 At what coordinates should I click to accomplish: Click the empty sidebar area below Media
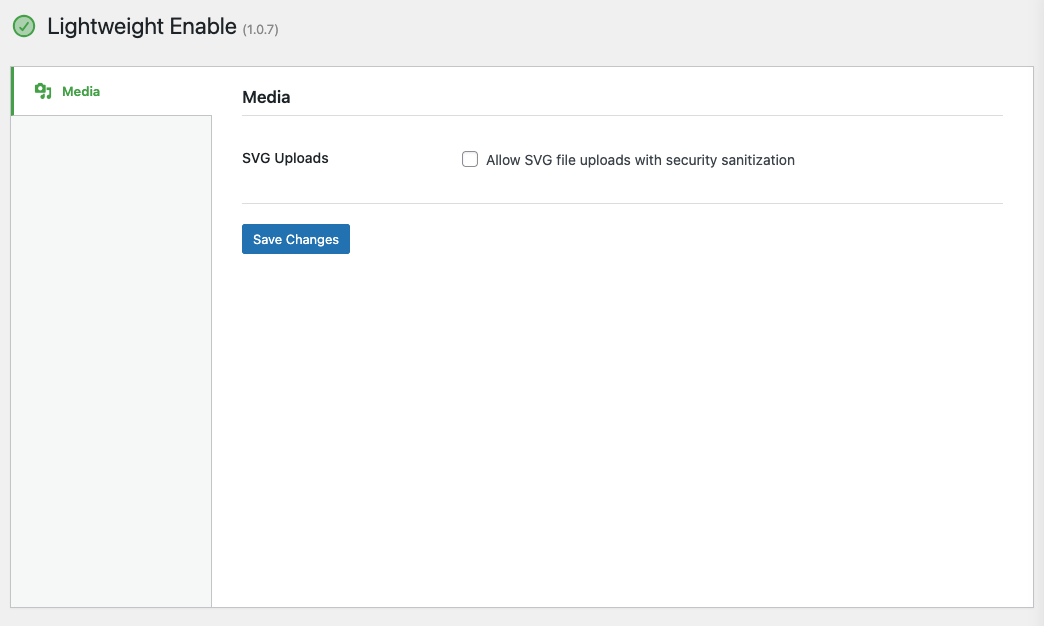click(x=110, y=360)
